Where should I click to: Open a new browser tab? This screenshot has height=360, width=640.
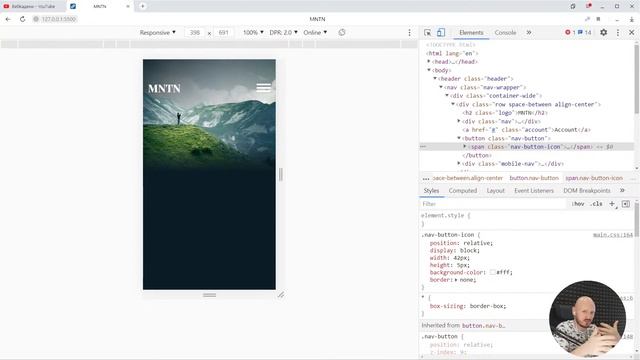point(142,6)
